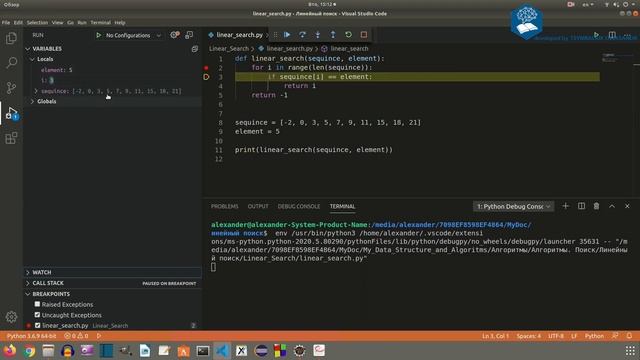The height and width of the screenshot is (360, 640).
Task: Change indentation via Spaces: 4
Action: pos(529,336)
